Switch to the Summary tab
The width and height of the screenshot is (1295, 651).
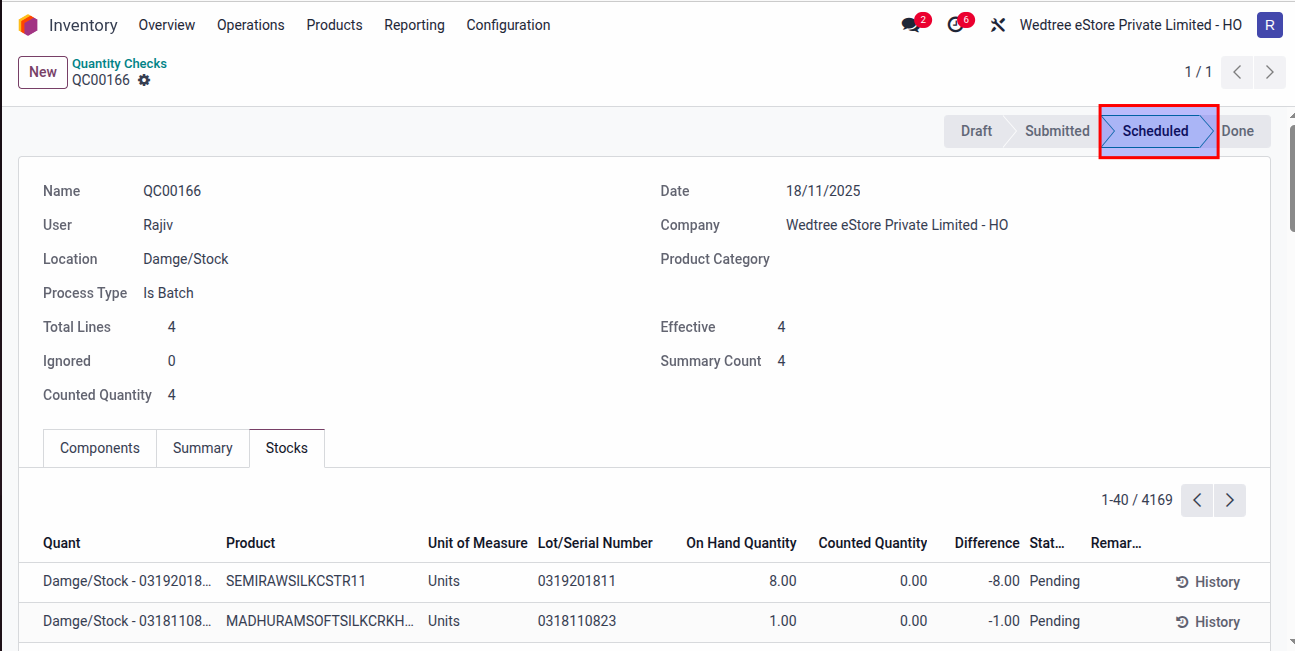202,448
